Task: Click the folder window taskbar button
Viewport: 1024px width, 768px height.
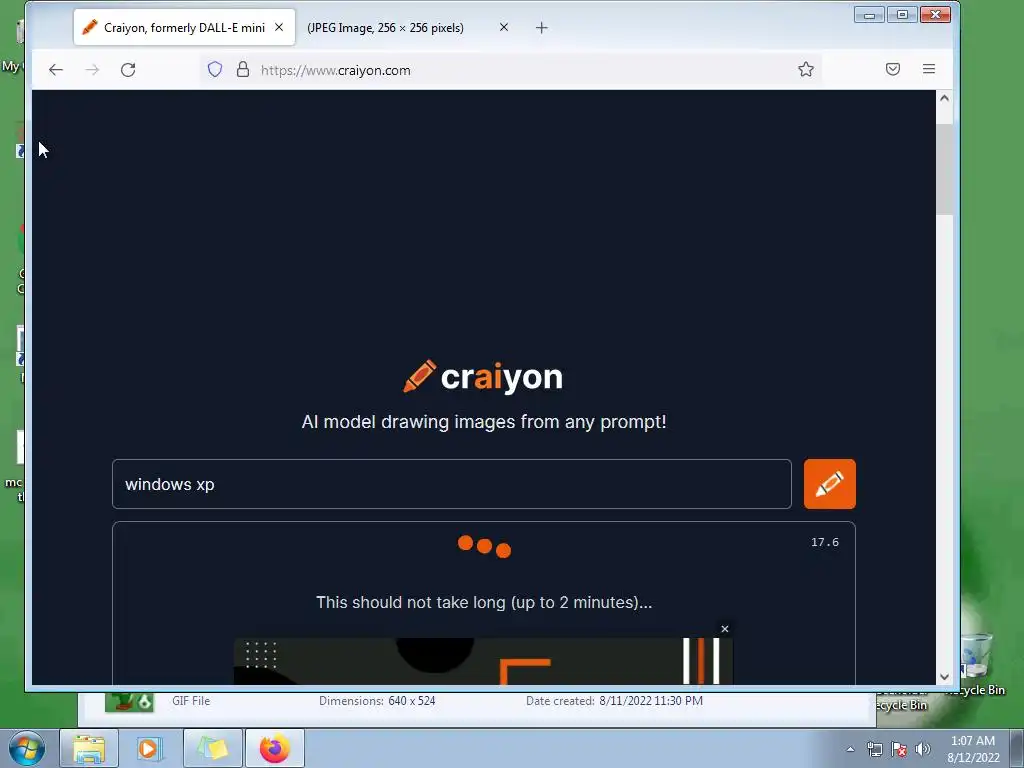Action: (213, 748)
